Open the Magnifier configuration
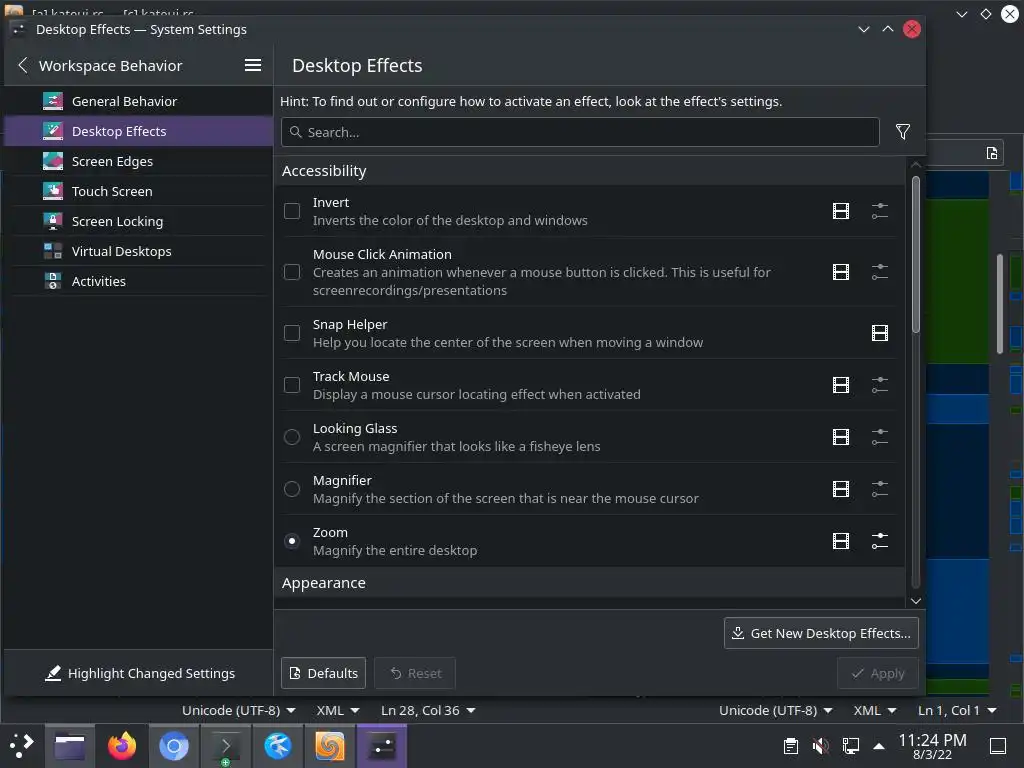The height and width of the screenshot is (768, 1024). click(x=880, y=489)
